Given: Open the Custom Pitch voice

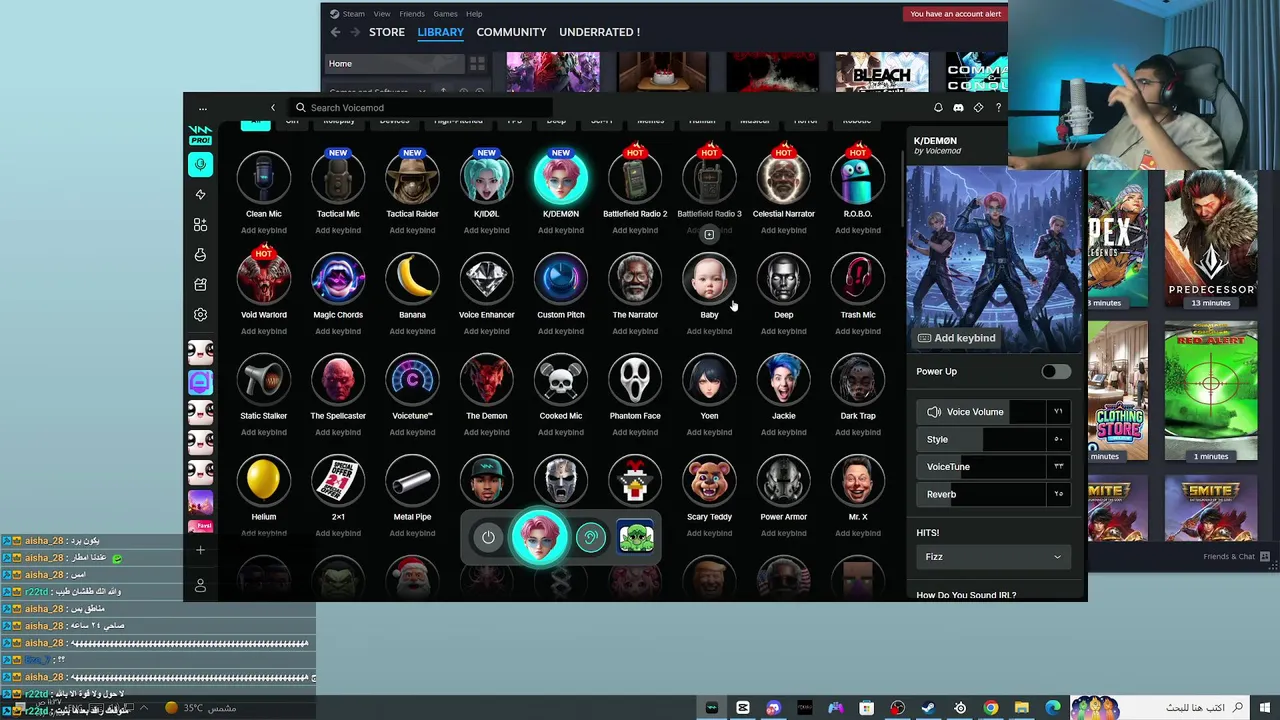Looking at the screenshot, I should pyautogui.click(x=561, y=279).
